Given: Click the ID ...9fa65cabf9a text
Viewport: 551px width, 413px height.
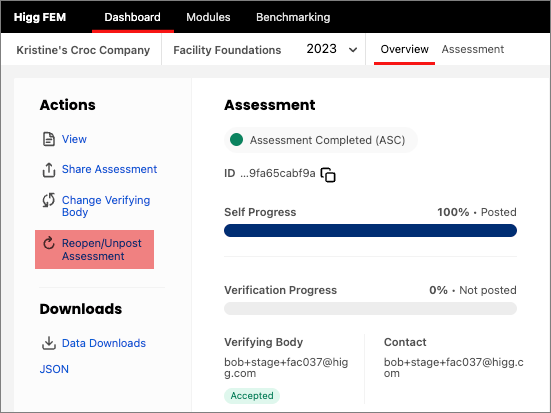Looking at the screenshot, I should [270, 173].
